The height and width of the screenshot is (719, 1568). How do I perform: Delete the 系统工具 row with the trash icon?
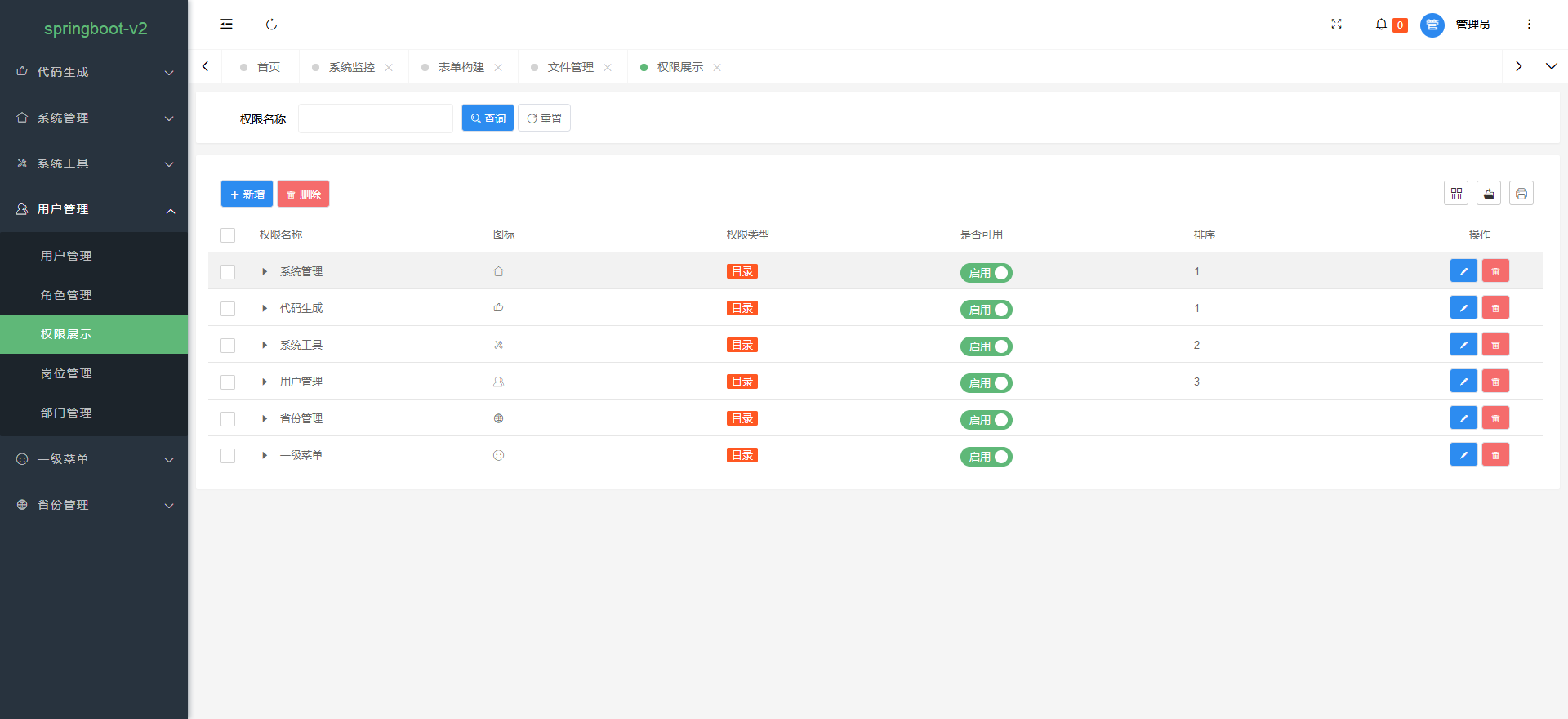pyautogui.click(x=1495, y=345)
